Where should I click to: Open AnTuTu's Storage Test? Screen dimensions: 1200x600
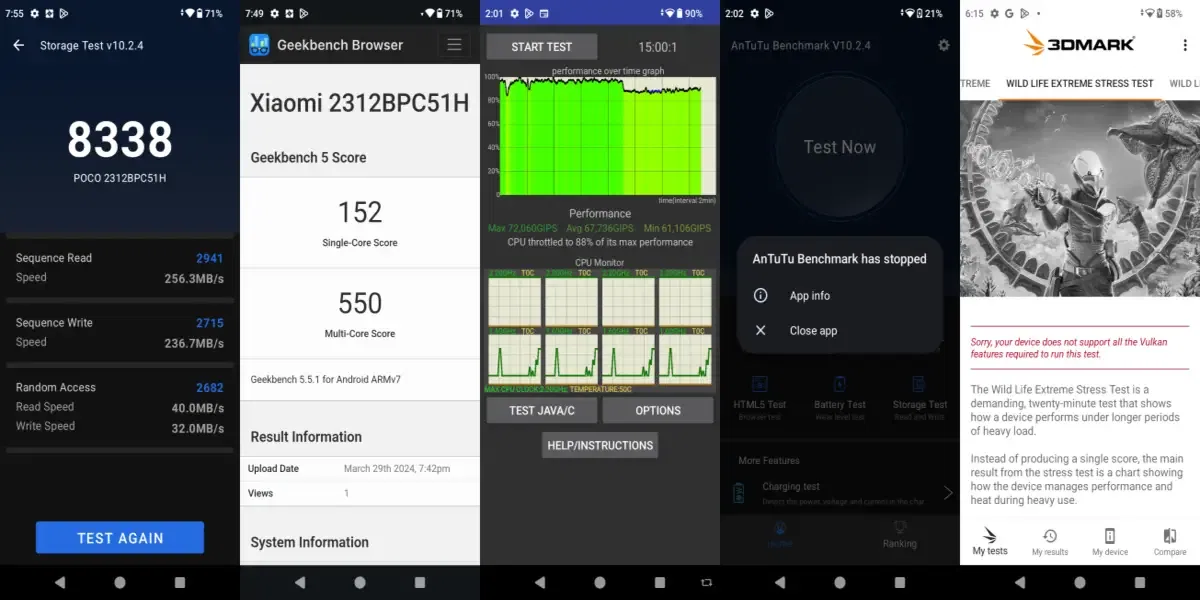[919, 392]
